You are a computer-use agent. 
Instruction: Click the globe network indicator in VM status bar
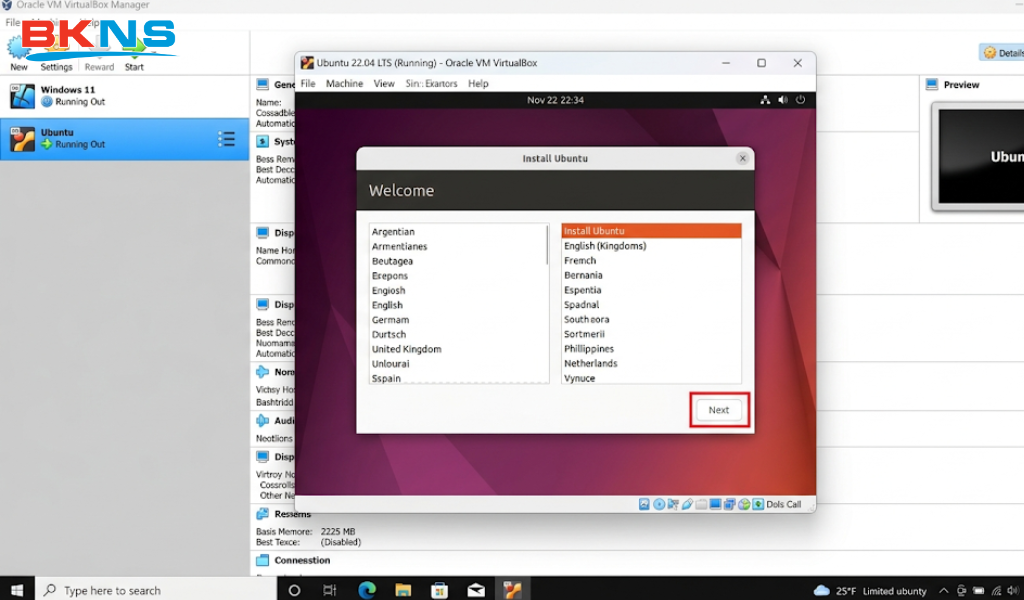[x=744, y=504]
